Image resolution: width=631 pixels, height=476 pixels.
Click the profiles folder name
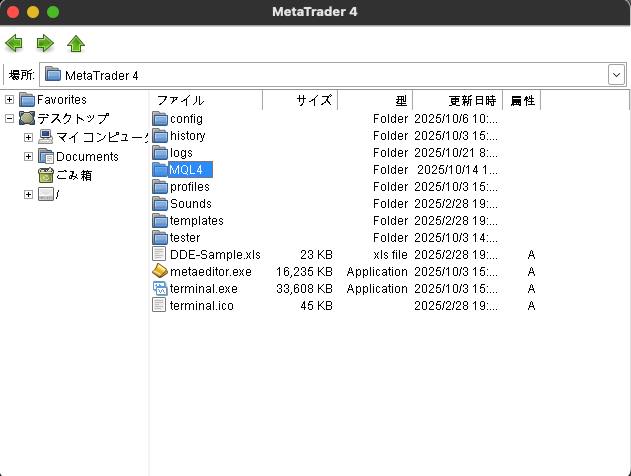[190, 187]
